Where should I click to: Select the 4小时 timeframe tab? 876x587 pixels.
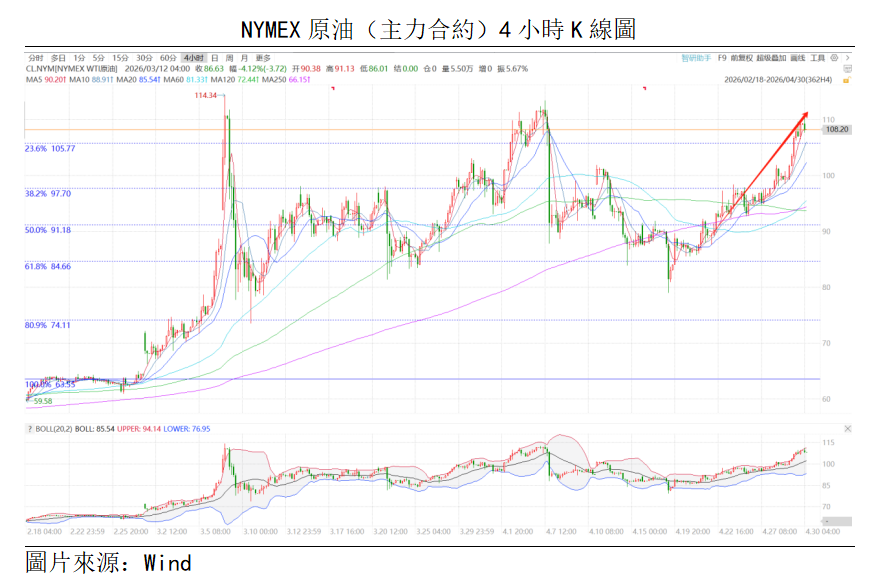(193, 58)
